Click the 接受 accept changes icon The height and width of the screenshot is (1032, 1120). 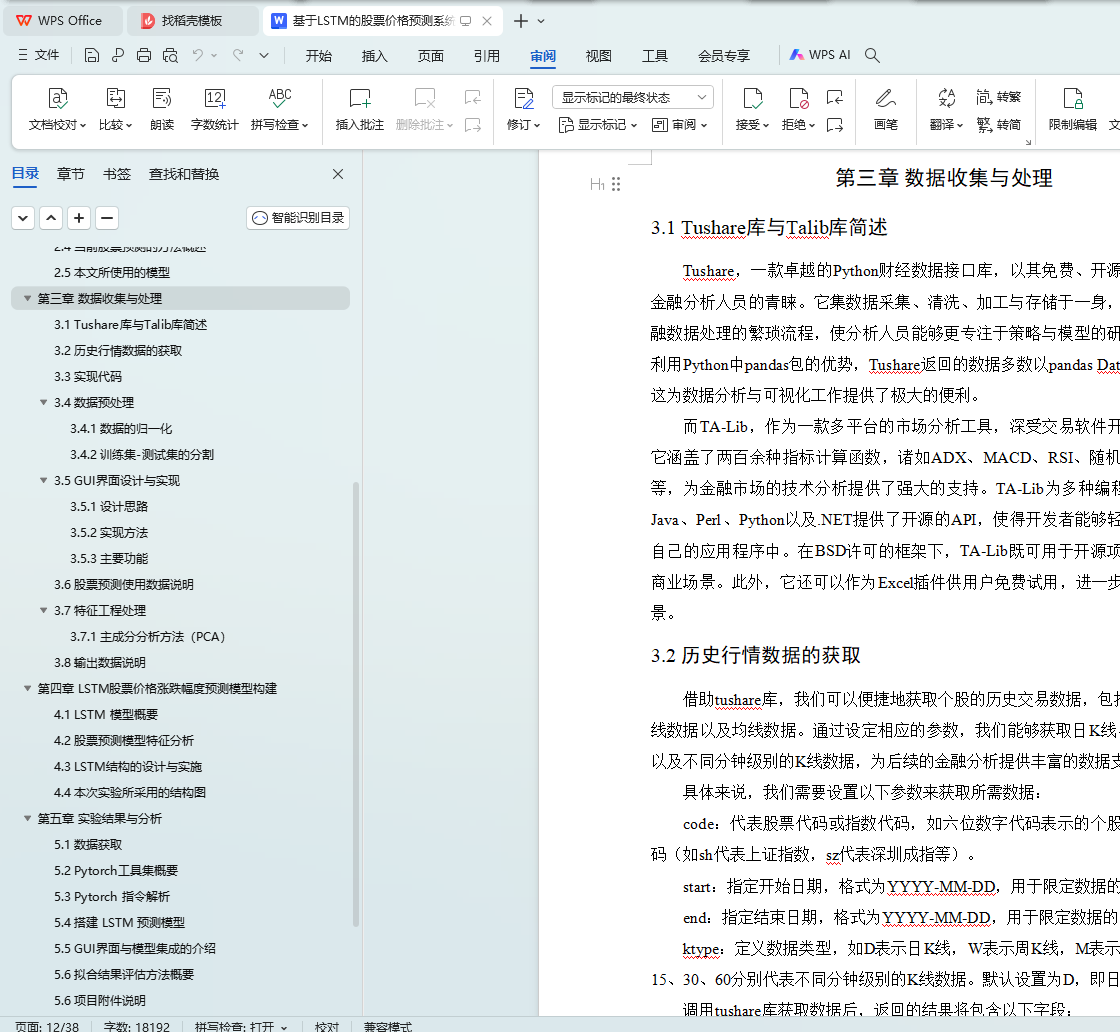(752, 109)
